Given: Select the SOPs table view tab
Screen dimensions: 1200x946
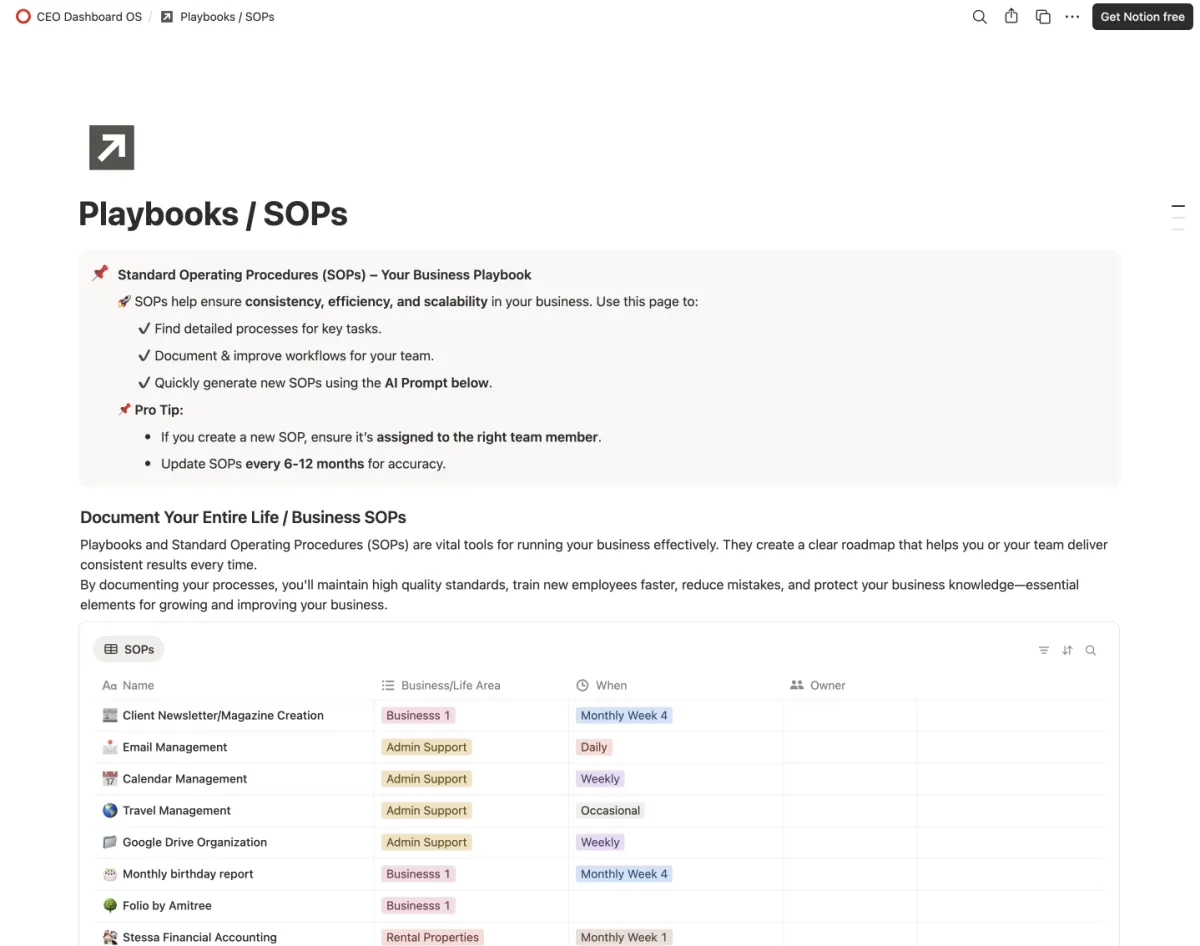Looking at the screenshot, I should point(129,650).
